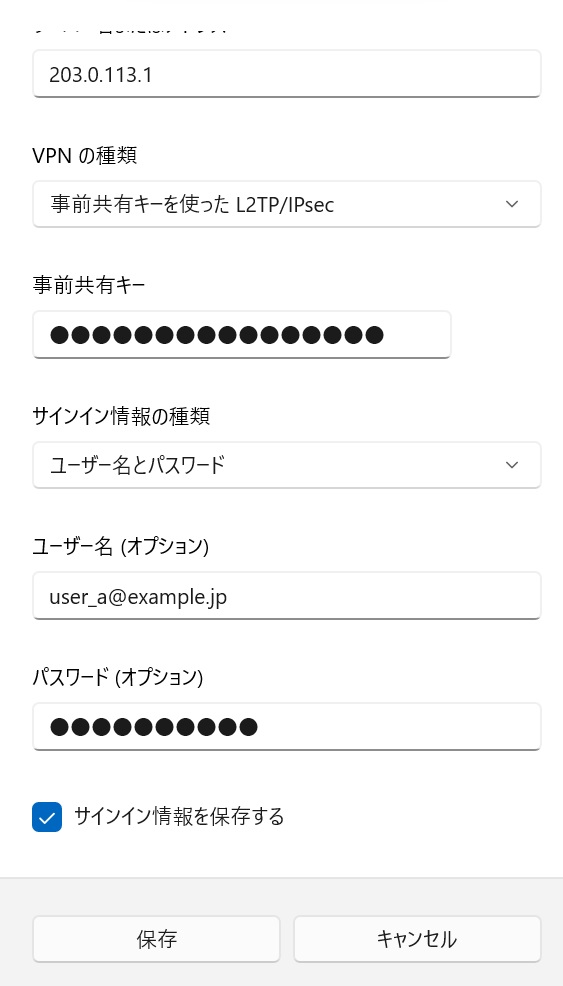Viewport: 563px width, 986px height.
Task: Focus the server address field 203.0.113.1
Action: [287, 74]
